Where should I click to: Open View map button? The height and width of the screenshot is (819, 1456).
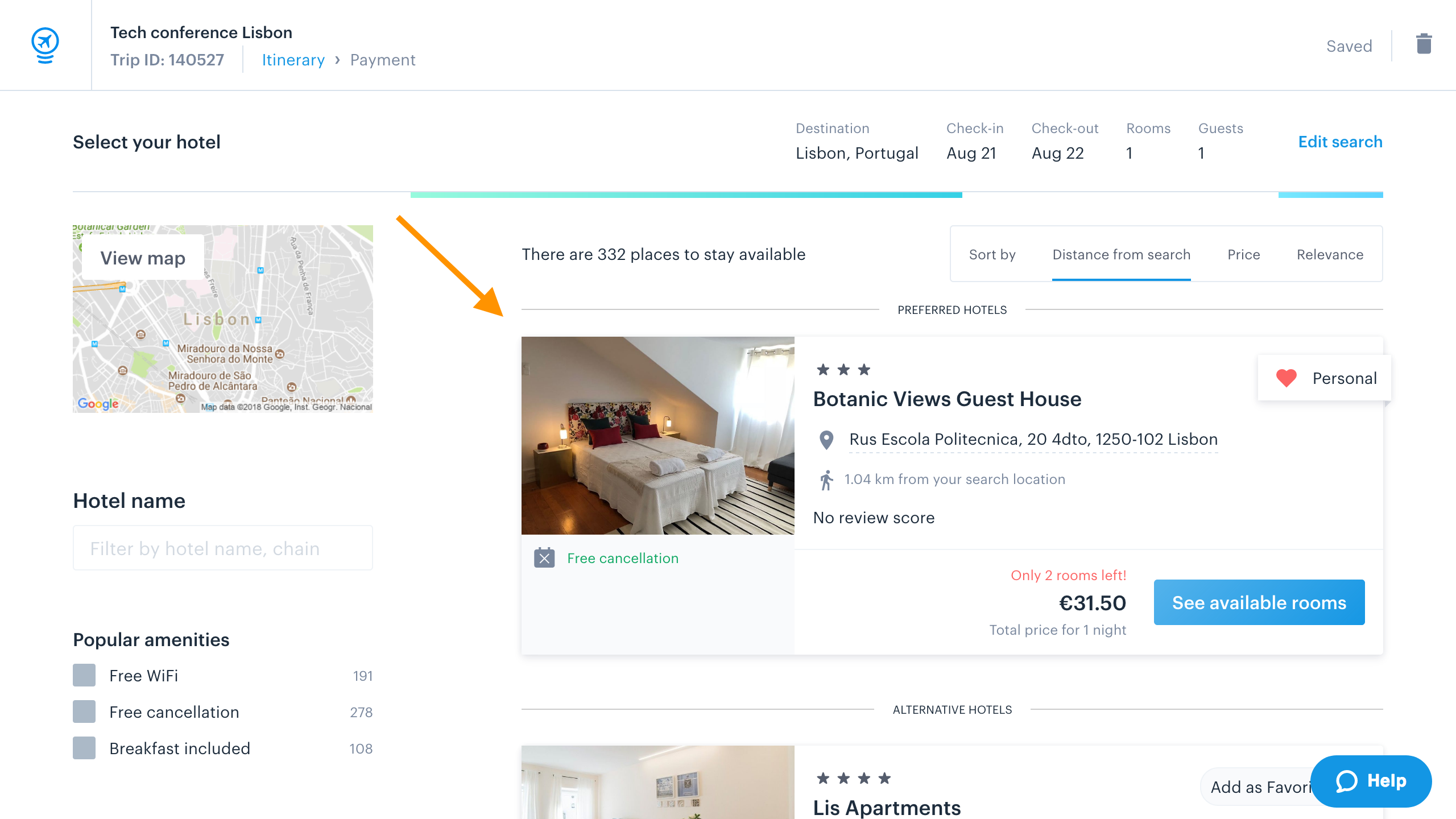(143, 258)
